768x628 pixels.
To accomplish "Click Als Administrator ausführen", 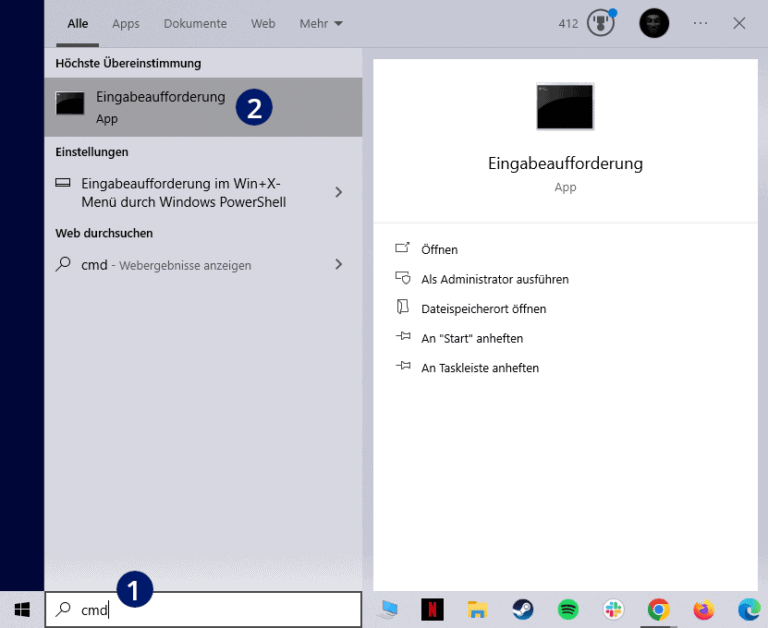I will click(x=494, y=279).
